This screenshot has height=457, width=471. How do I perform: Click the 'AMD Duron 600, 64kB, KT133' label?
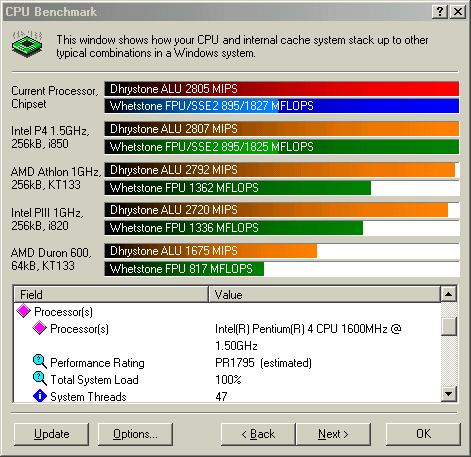pos(51,259)
